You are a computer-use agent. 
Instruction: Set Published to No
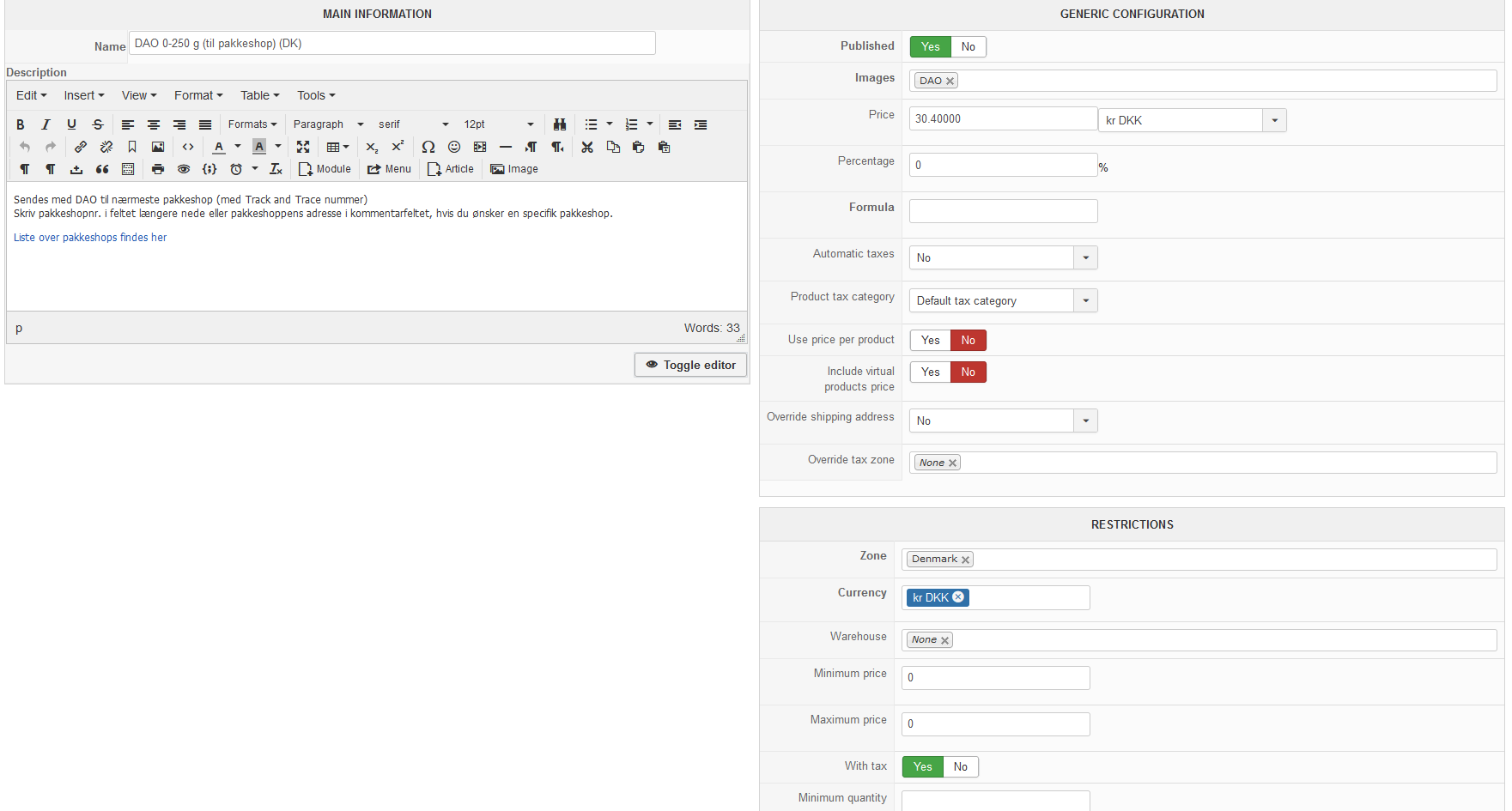(x=968, y=46)
